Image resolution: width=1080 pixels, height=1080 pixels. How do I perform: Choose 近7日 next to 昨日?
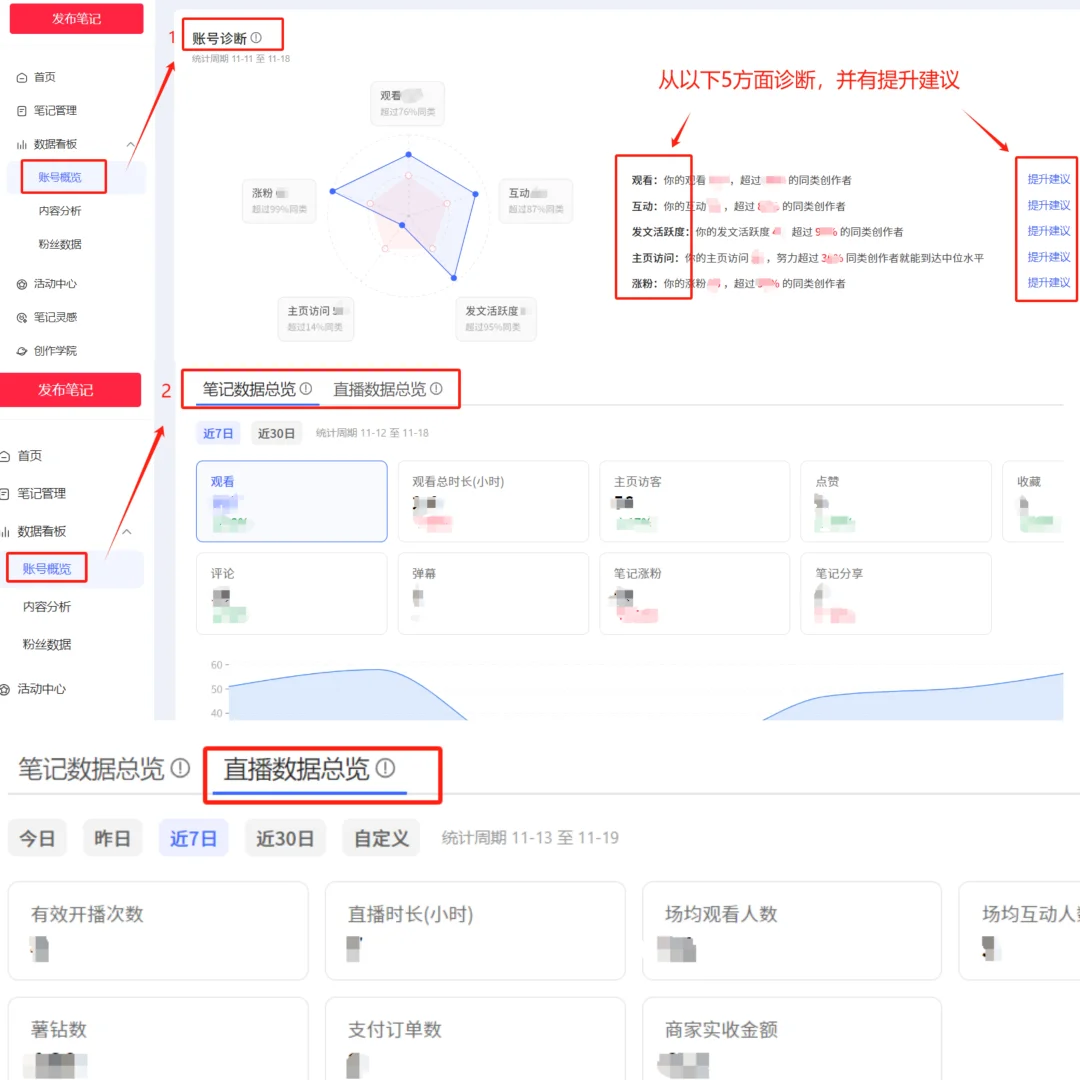194,838
